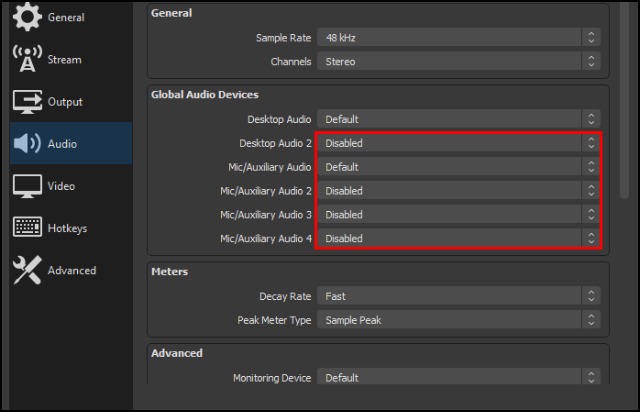The width and height of the screenshot is (640, 412).
Task: Click the Audio speaker icon
Action: tap(27, 143)
